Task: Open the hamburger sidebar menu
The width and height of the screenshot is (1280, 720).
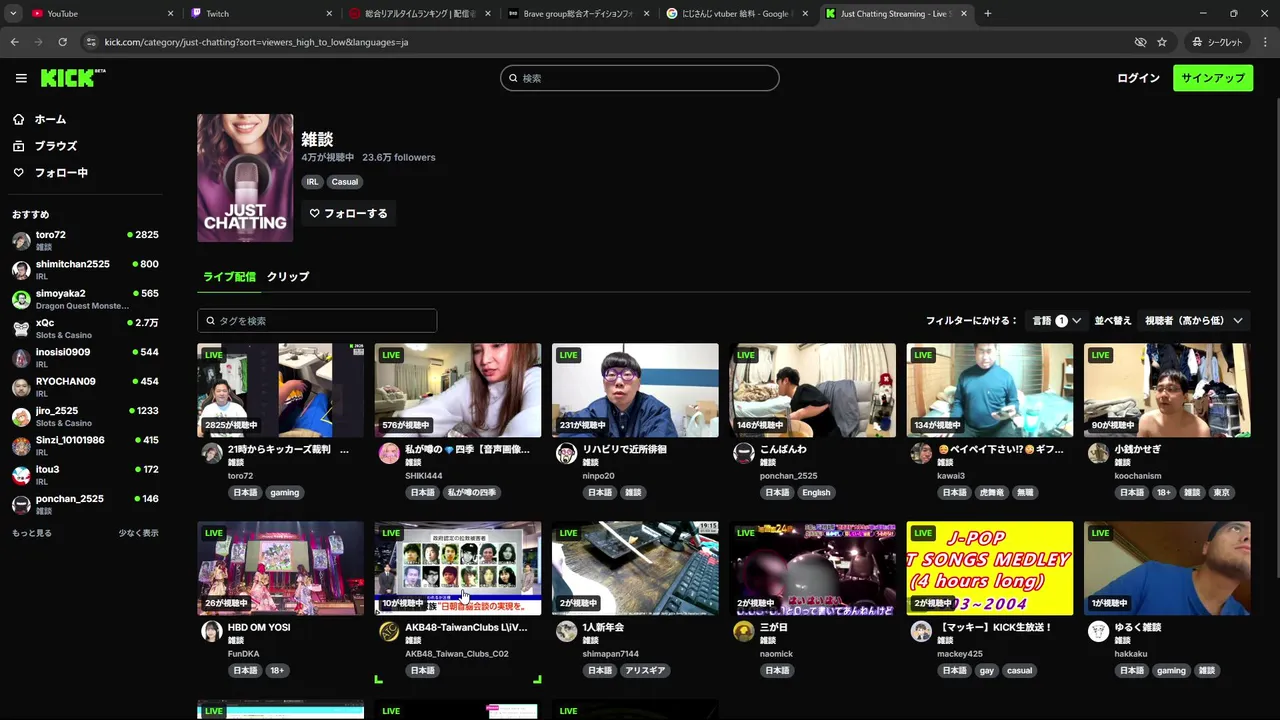Action: click(21, 78)
